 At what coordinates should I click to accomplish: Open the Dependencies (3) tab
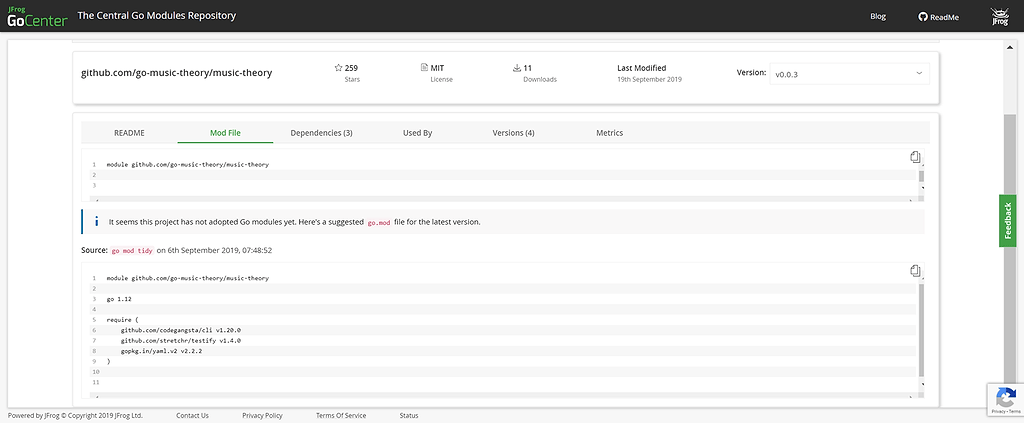321,133
